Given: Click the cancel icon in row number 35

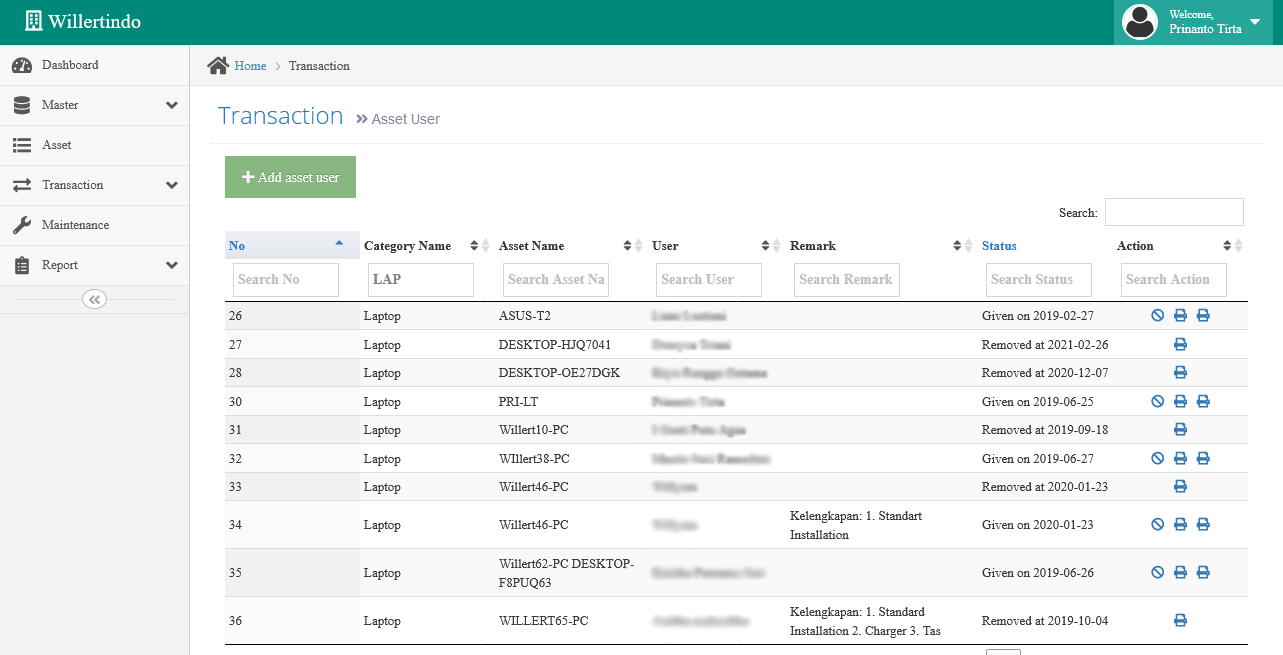Looking at the screenshot, I should (1157, 573).
